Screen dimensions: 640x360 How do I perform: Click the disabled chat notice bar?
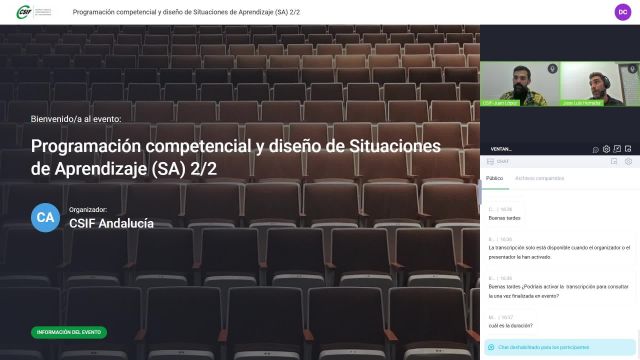click(x=560, y=347)
